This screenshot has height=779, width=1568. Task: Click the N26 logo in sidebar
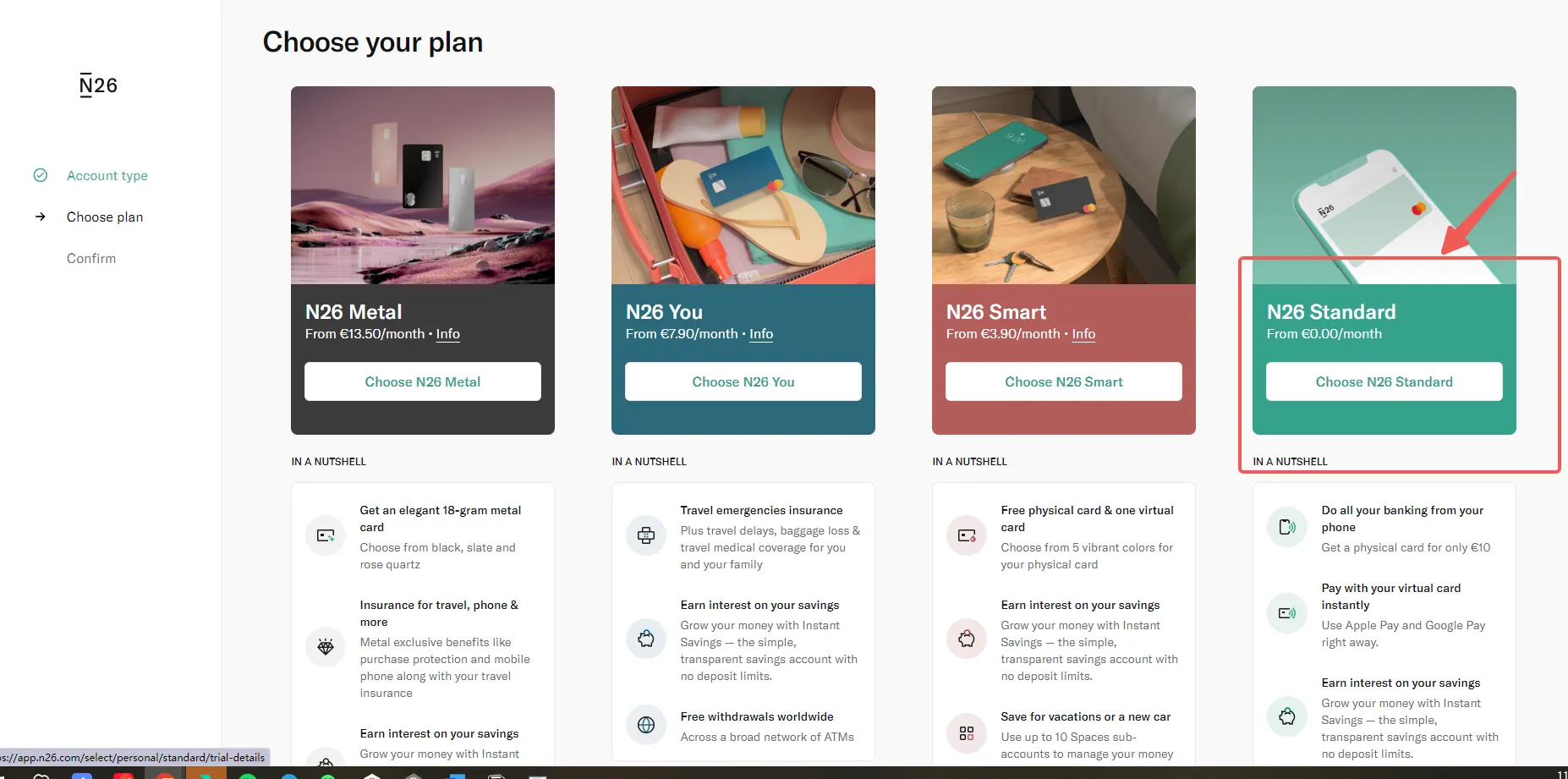(x=98, y=85)
